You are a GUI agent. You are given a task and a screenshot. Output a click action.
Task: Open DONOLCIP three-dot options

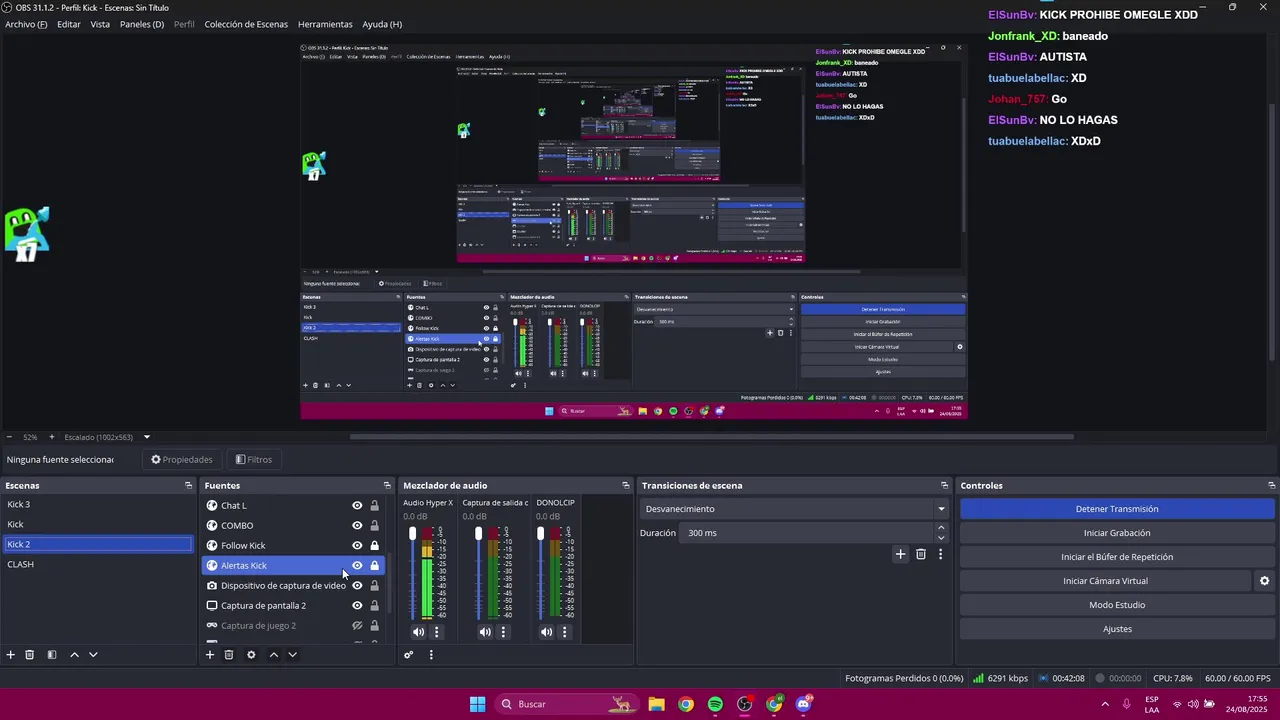tap(564, 632)
